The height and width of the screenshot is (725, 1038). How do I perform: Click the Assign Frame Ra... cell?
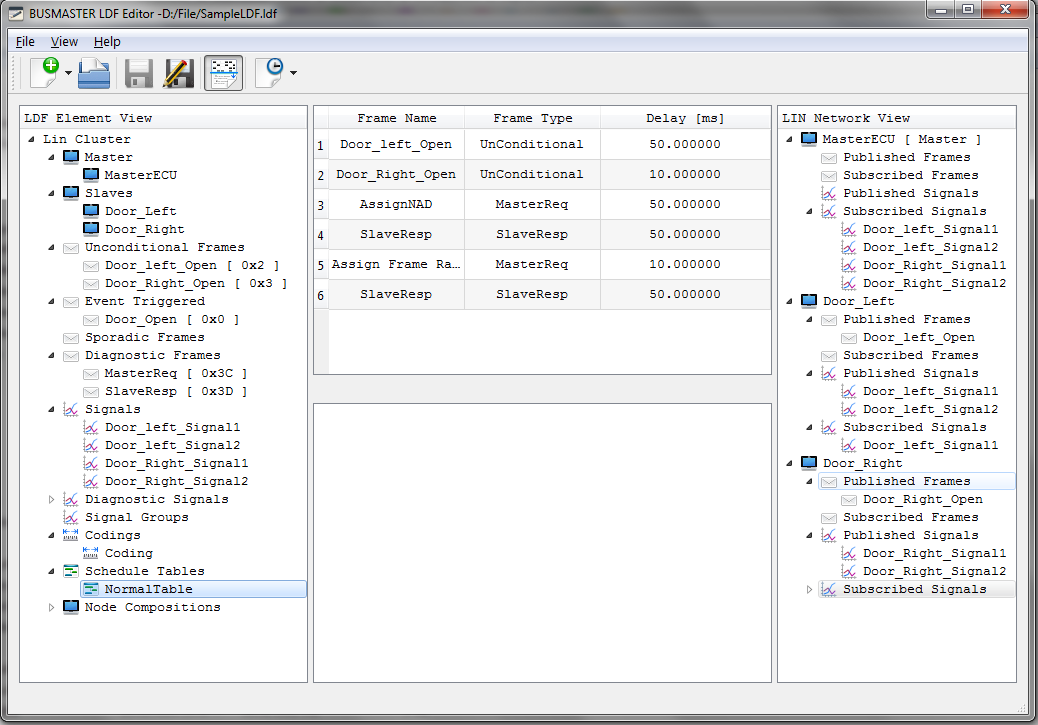(x=397, y=265)
